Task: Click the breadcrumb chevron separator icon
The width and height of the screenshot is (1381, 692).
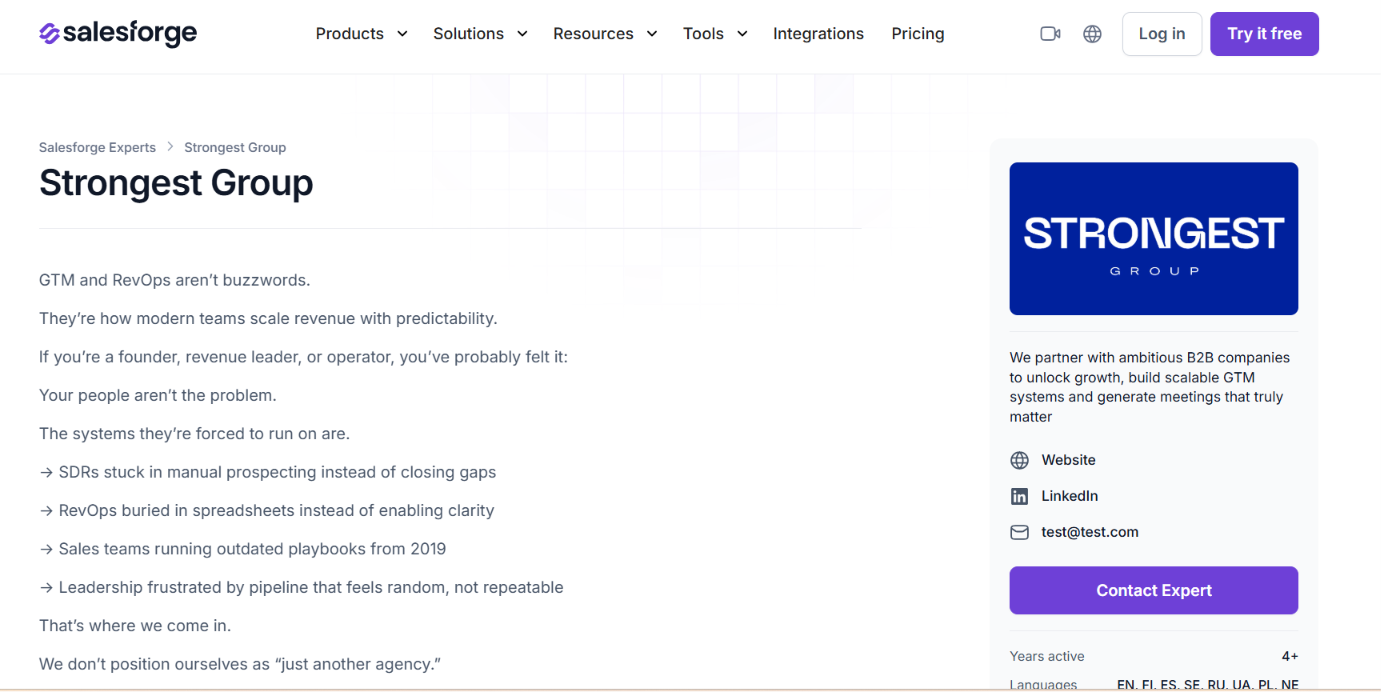Action: click(170, 147)
